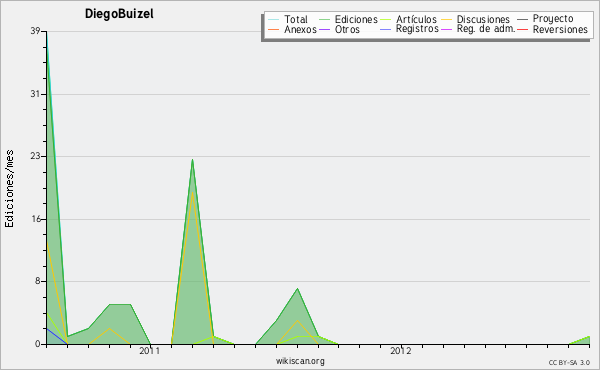
Task: Click the Reversiones legend entry
Action: (x=552, y=29)
